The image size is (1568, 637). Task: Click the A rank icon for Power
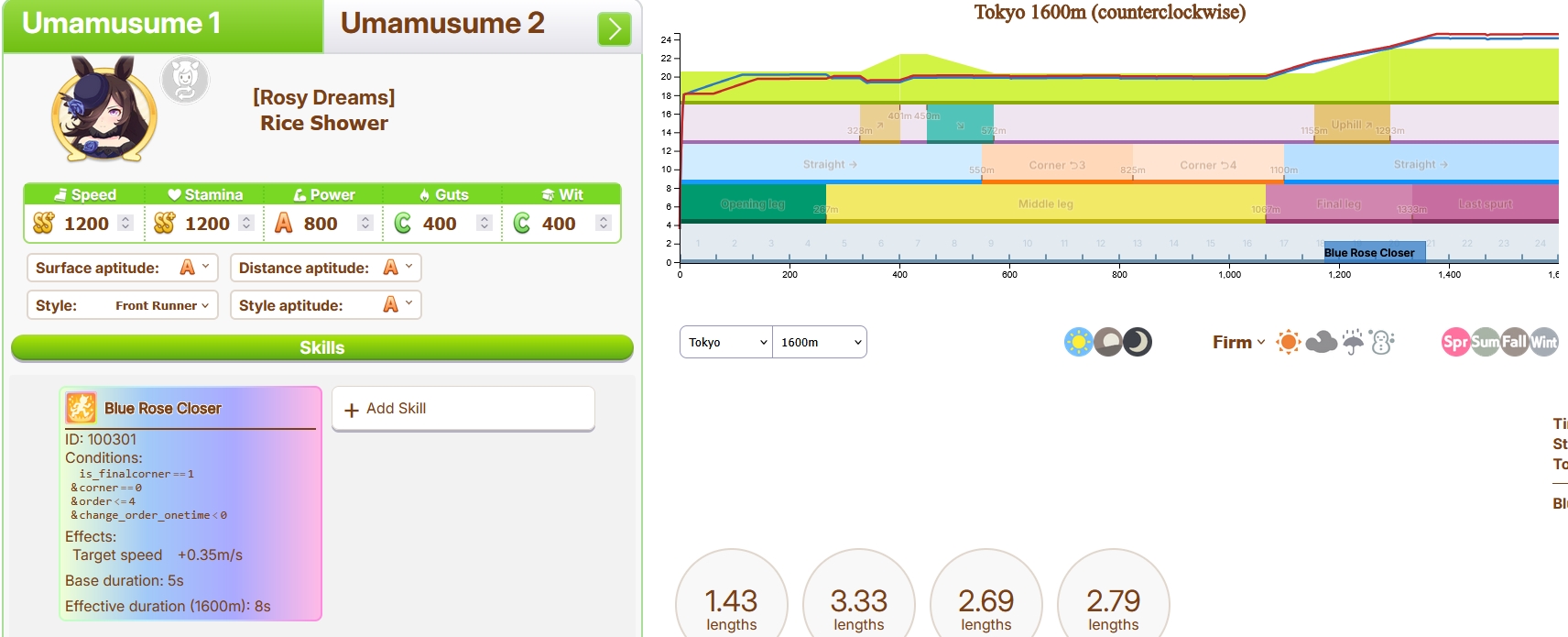[284, 223]
